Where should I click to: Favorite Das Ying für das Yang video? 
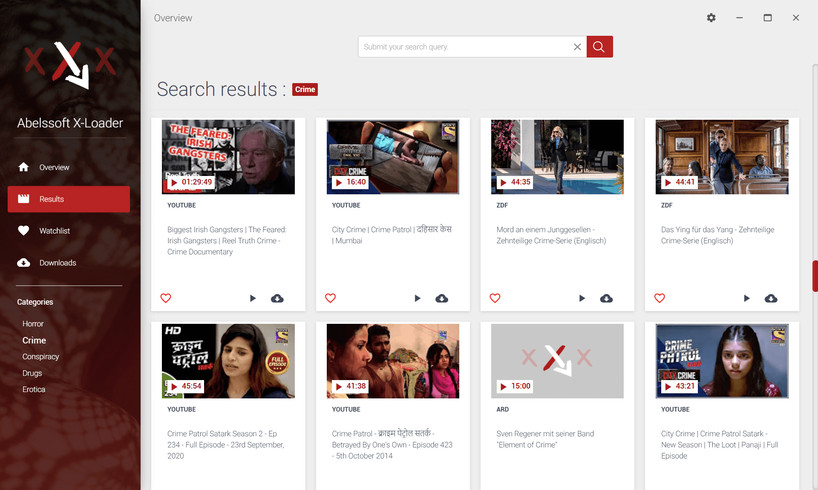(659, 298)
